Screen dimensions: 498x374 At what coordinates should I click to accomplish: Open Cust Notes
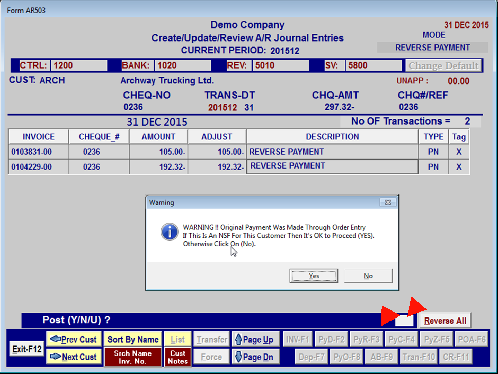click(x=178, y=357)
